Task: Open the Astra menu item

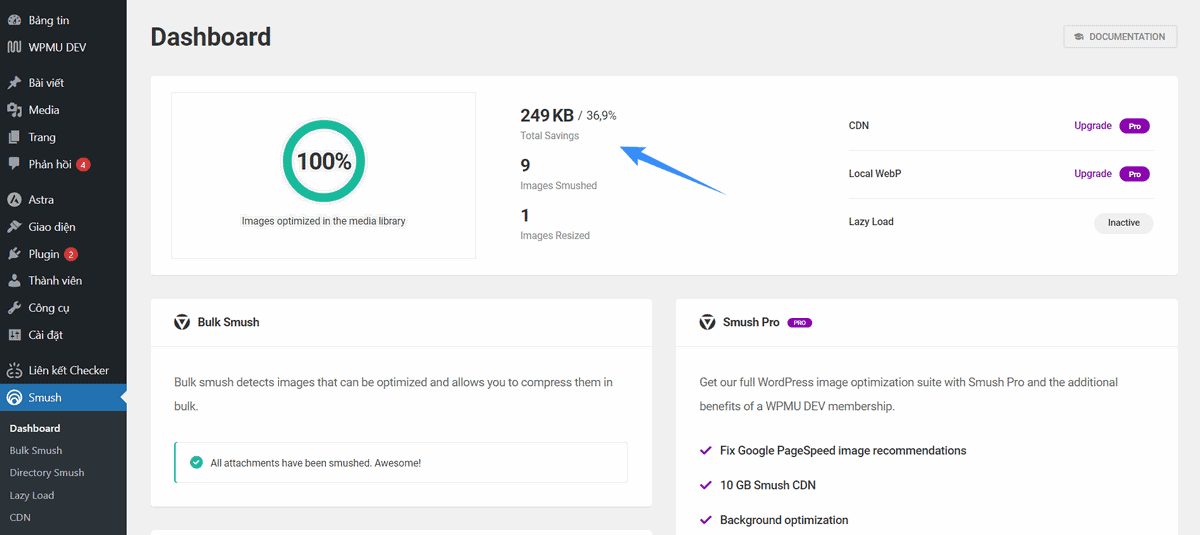Action: 63,199
